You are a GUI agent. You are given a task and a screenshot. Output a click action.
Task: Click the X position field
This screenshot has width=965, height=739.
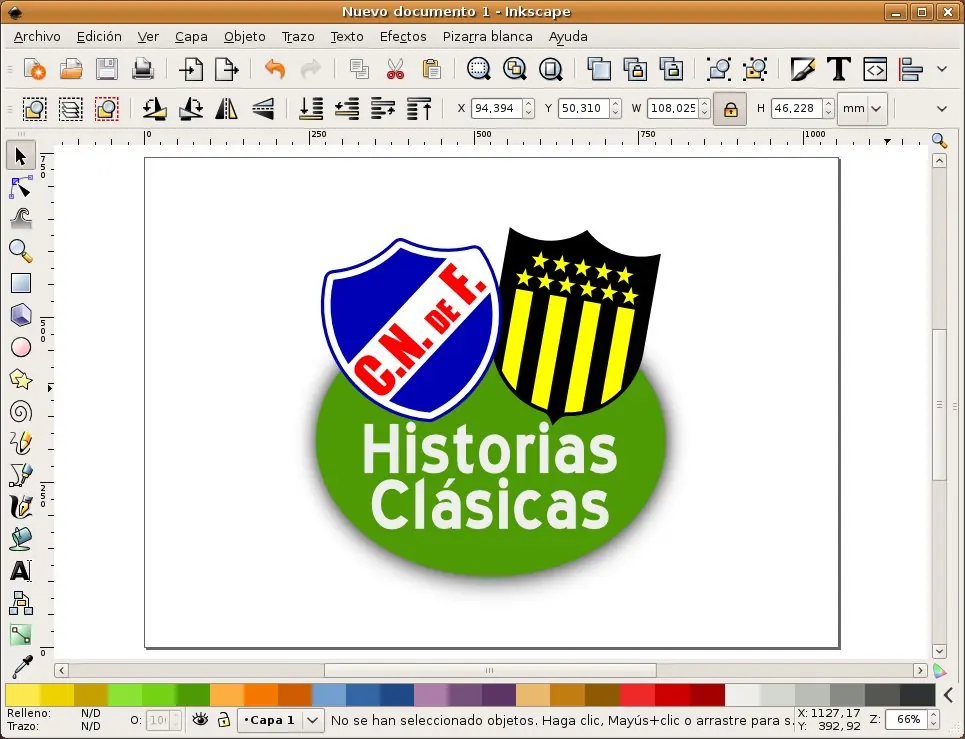[497, 109]
